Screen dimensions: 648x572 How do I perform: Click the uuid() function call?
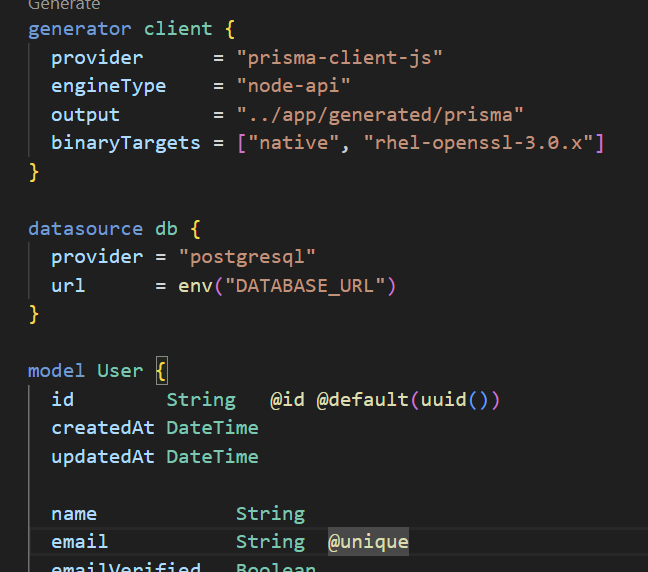pos(455,400)
